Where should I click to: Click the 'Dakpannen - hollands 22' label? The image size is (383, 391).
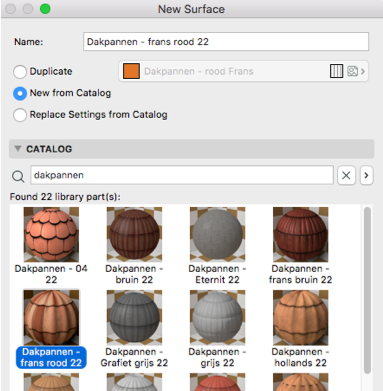300,357
